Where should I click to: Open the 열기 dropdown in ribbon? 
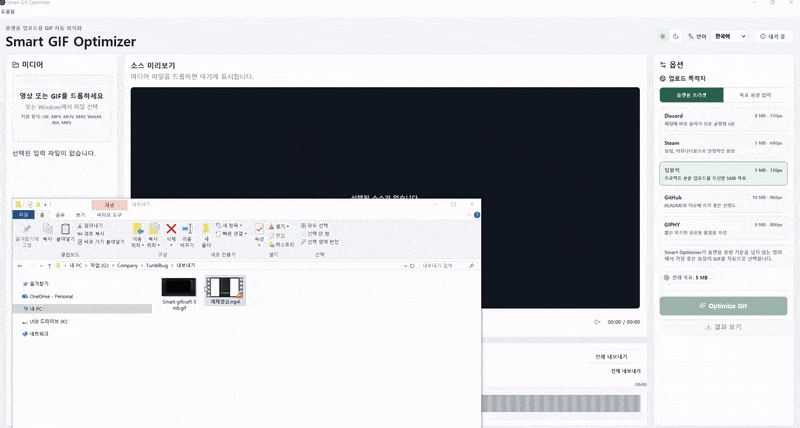pyautogui.click(x=279, y=226)
